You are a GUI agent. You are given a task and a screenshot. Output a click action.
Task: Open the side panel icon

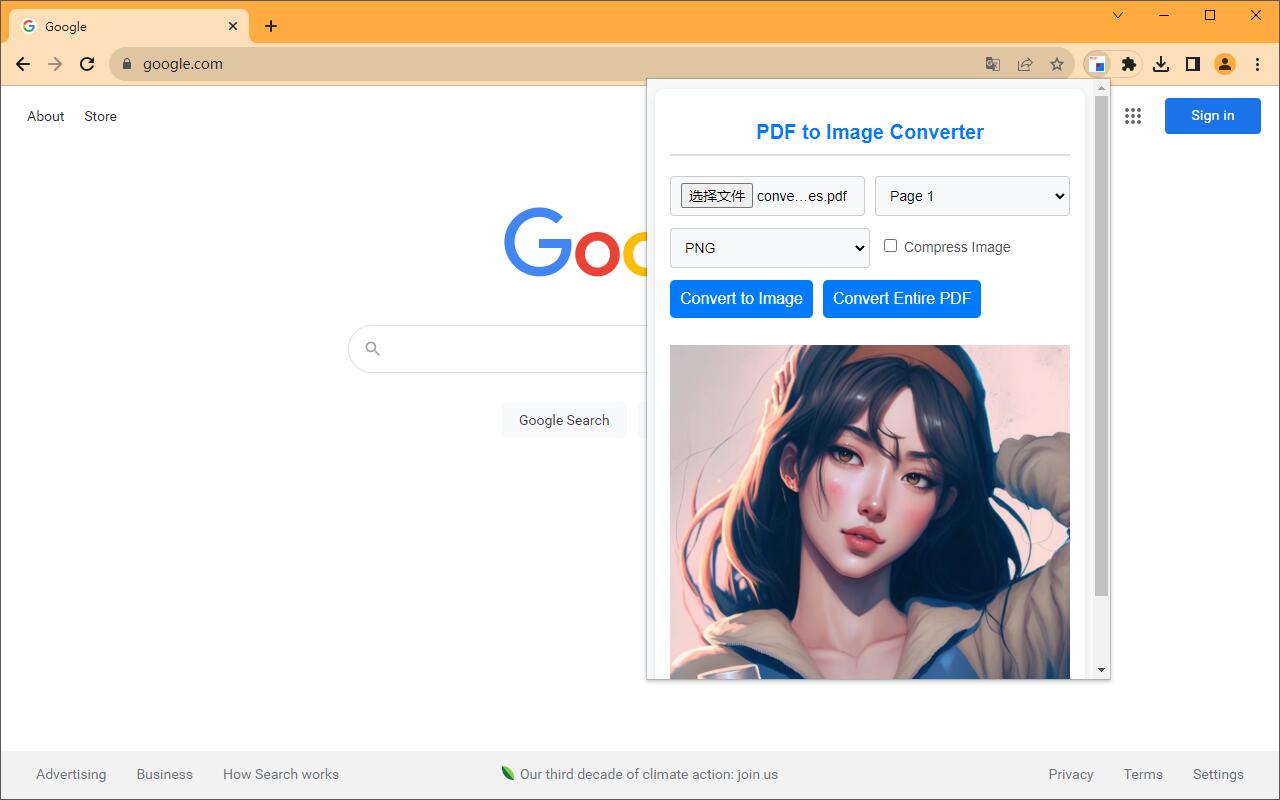click(x=1192, y=63)
